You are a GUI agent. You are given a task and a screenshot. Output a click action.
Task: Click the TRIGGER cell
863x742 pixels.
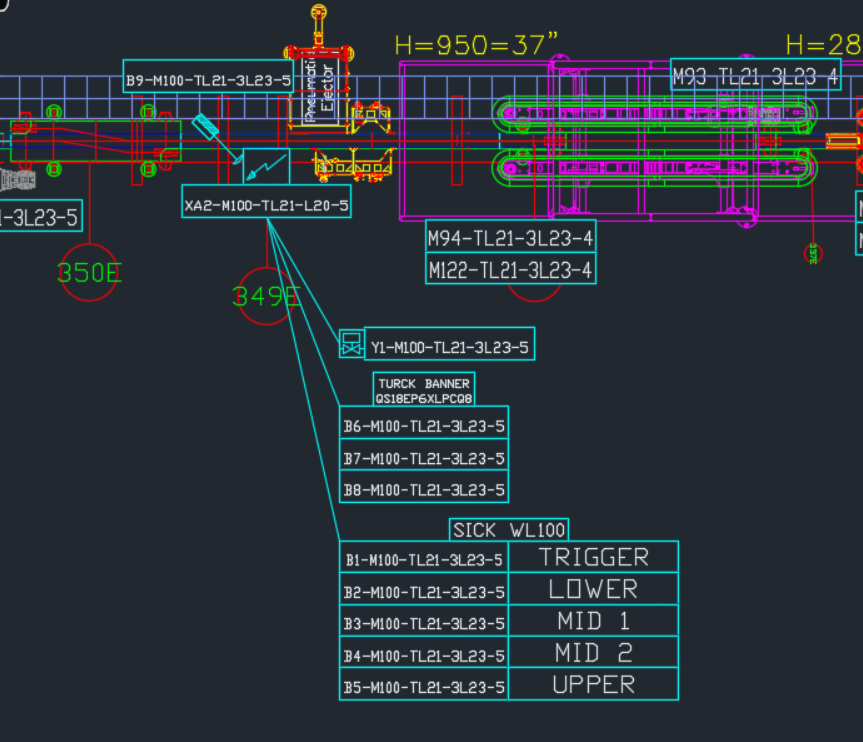point(593,557)
